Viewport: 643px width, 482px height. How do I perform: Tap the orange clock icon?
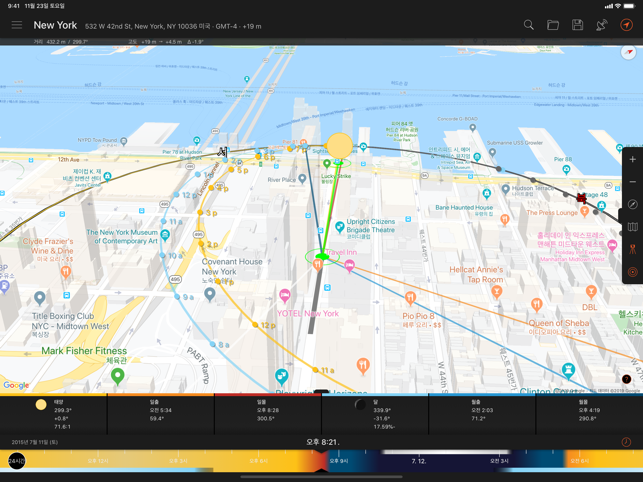click(626, 442)
